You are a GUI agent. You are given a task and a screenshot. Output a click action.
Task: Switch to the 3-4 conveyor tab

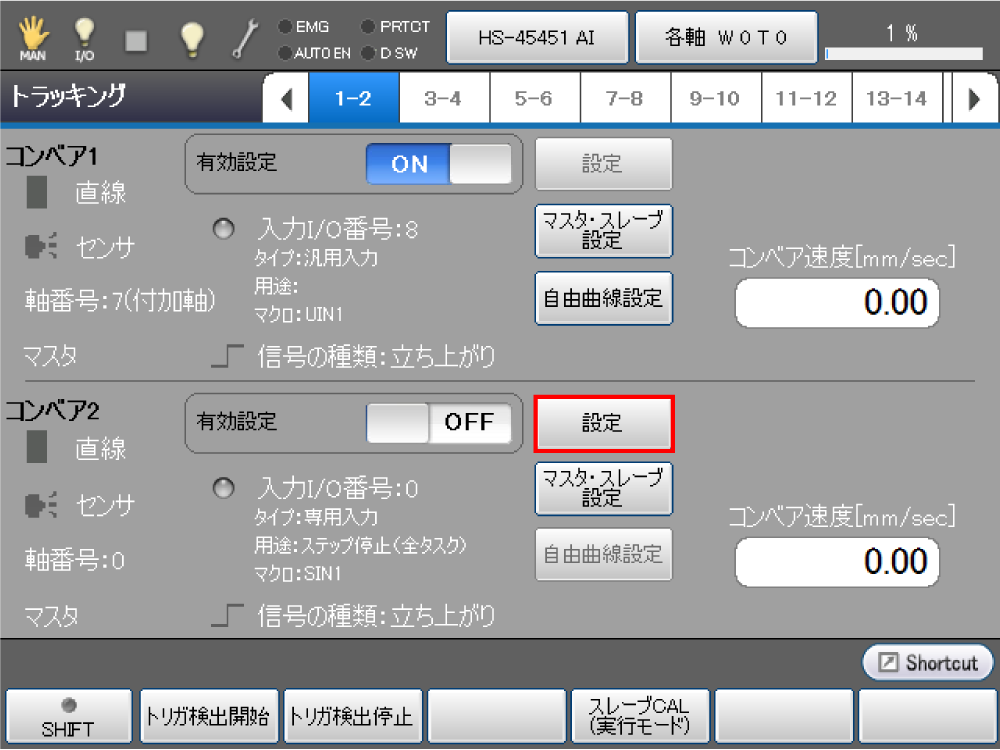tap(443, 99)
